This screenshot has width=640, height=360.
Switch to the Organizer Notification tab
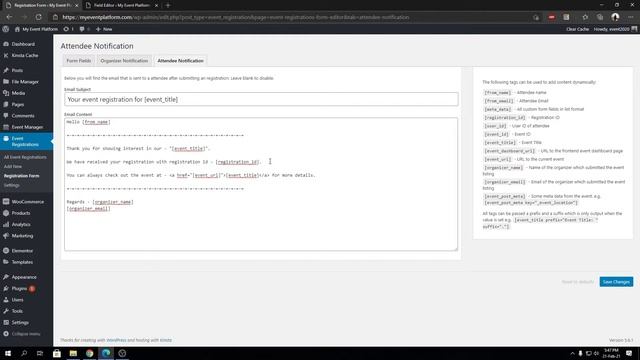pos(124,61)
